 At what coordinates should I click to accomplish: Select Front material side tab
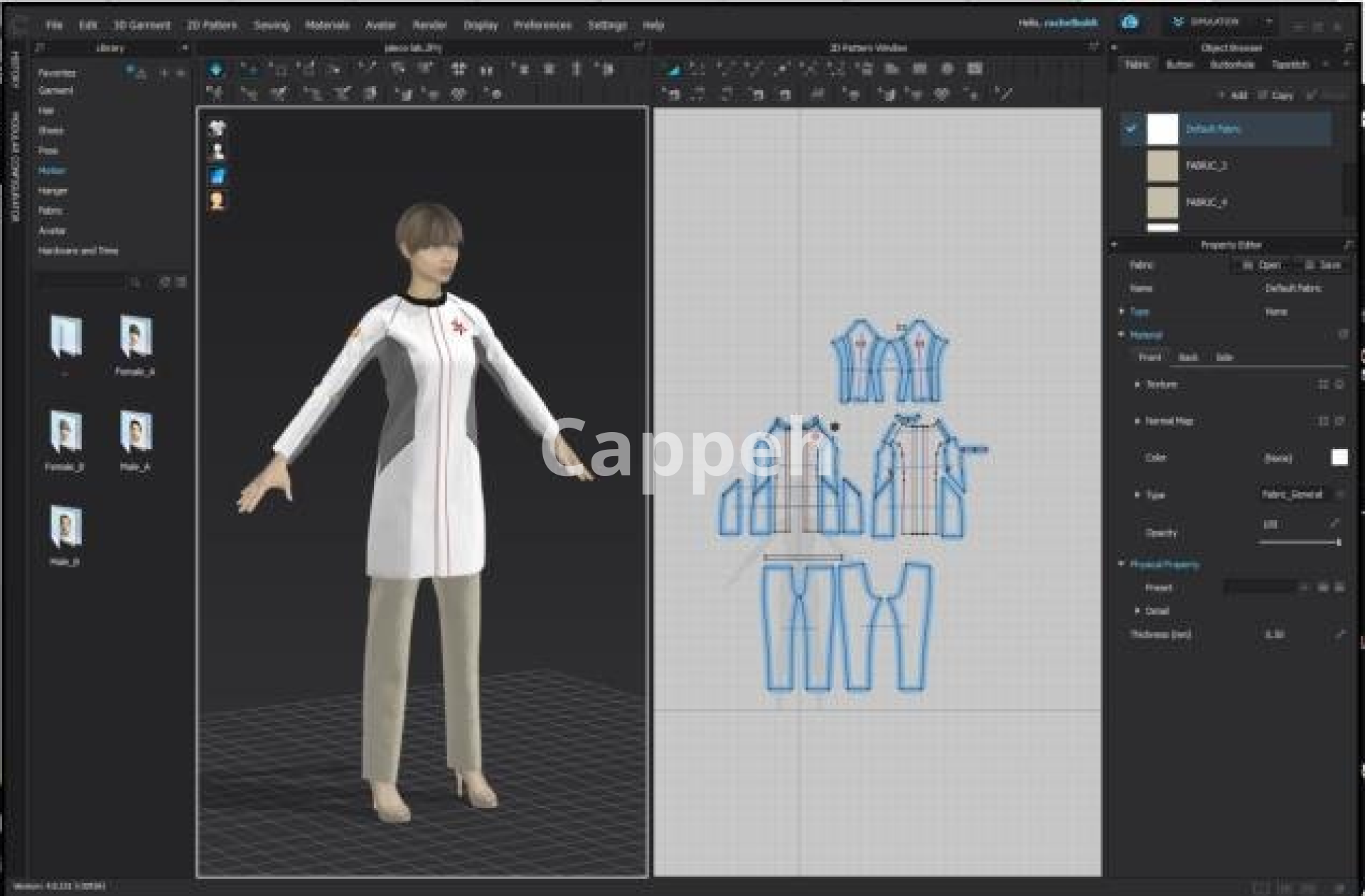pos(1149,357)
